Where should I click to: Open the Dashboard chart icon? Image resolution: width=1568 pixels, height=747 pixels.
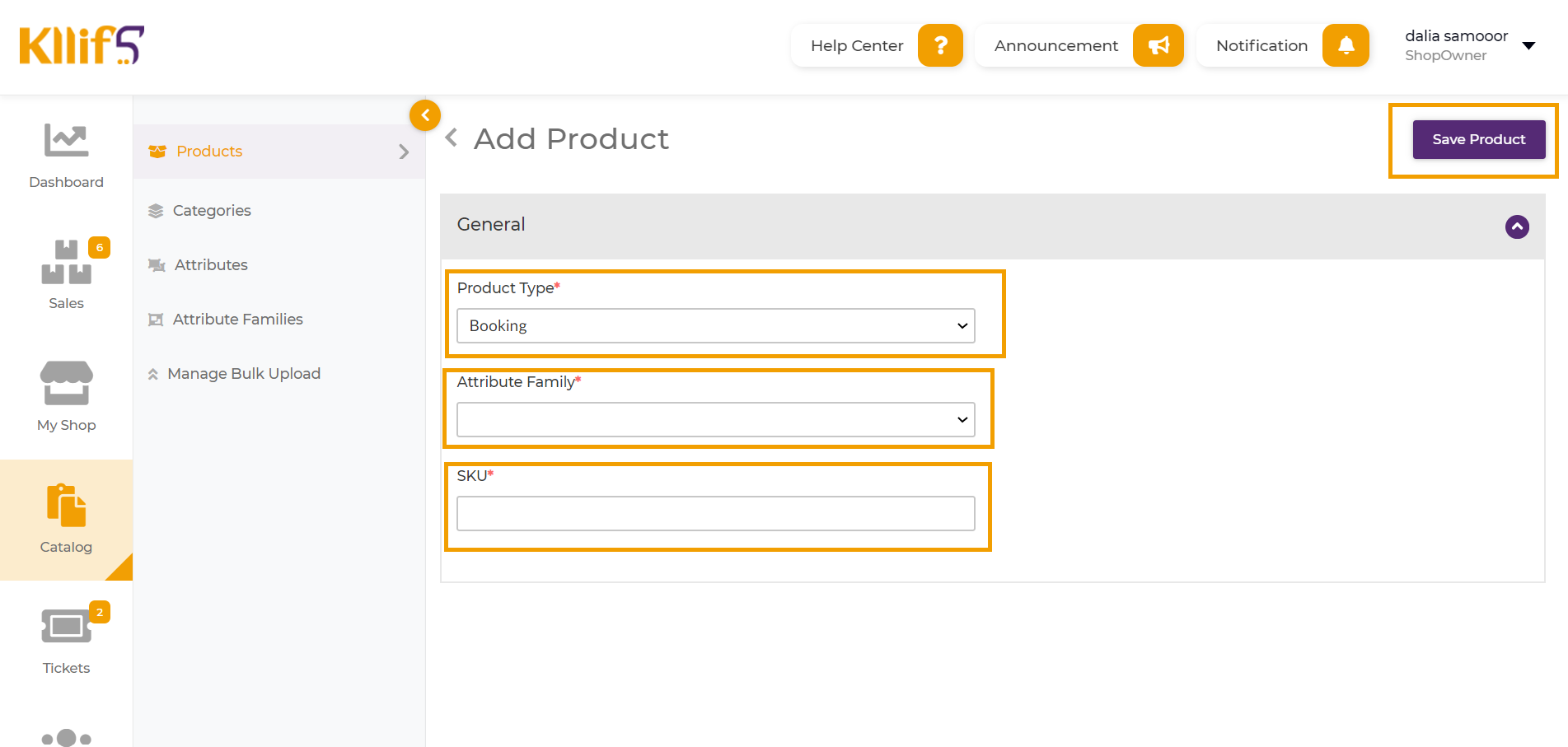(x=66, y=140)
